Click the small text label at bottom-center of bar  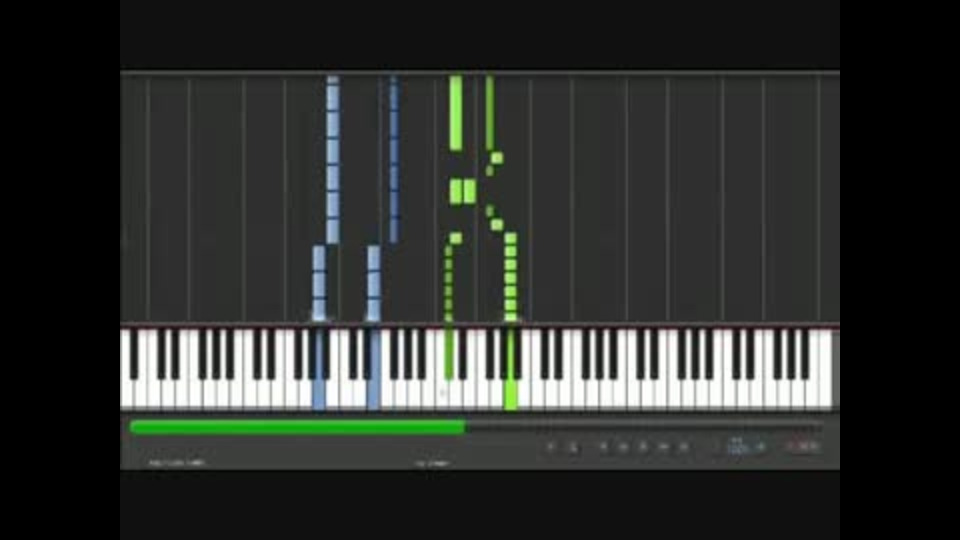(432, 463)
